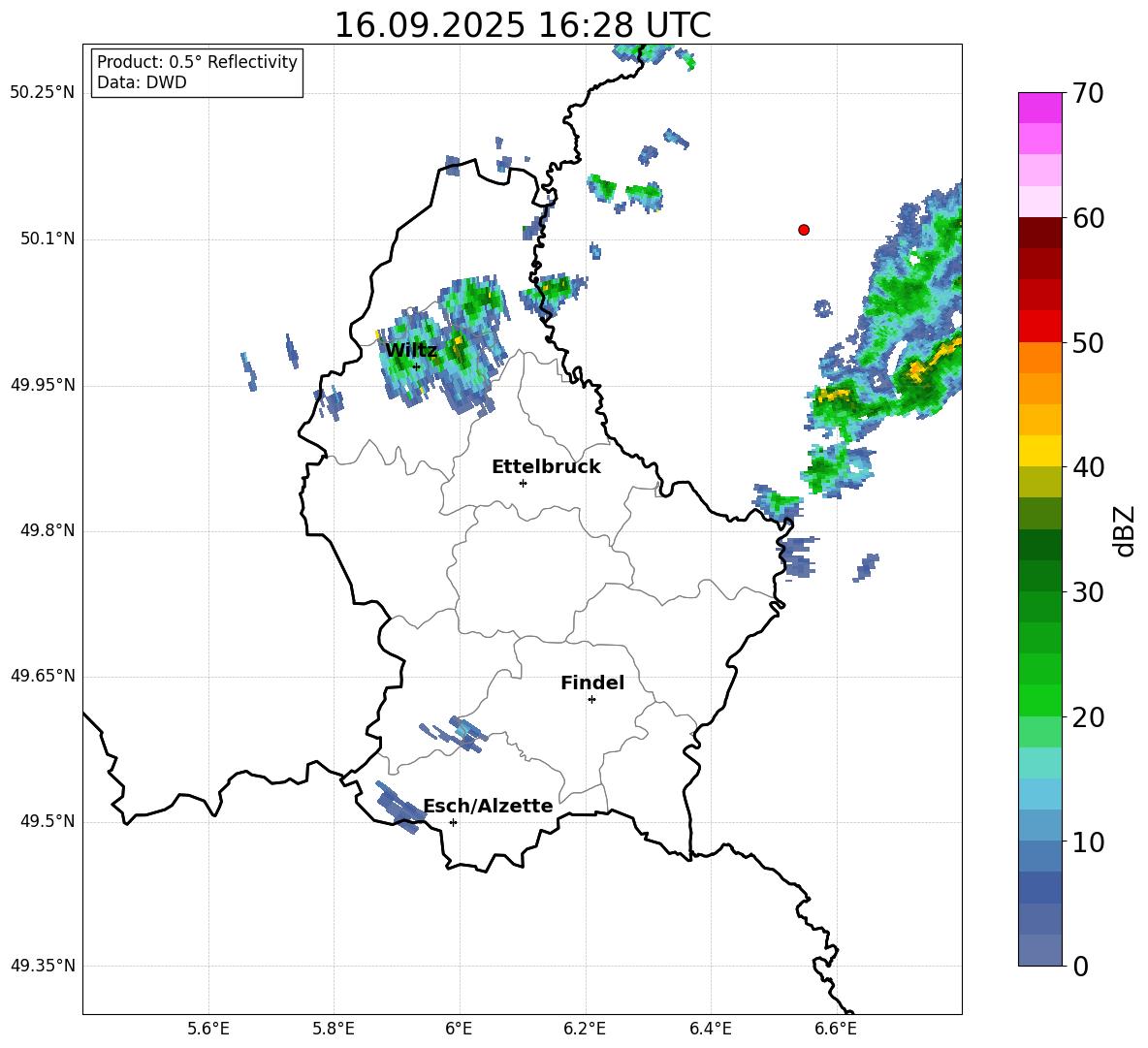Click the dBZ colorbar axis label
The image size is (1148, 1048).
(x=1125, y=530)
